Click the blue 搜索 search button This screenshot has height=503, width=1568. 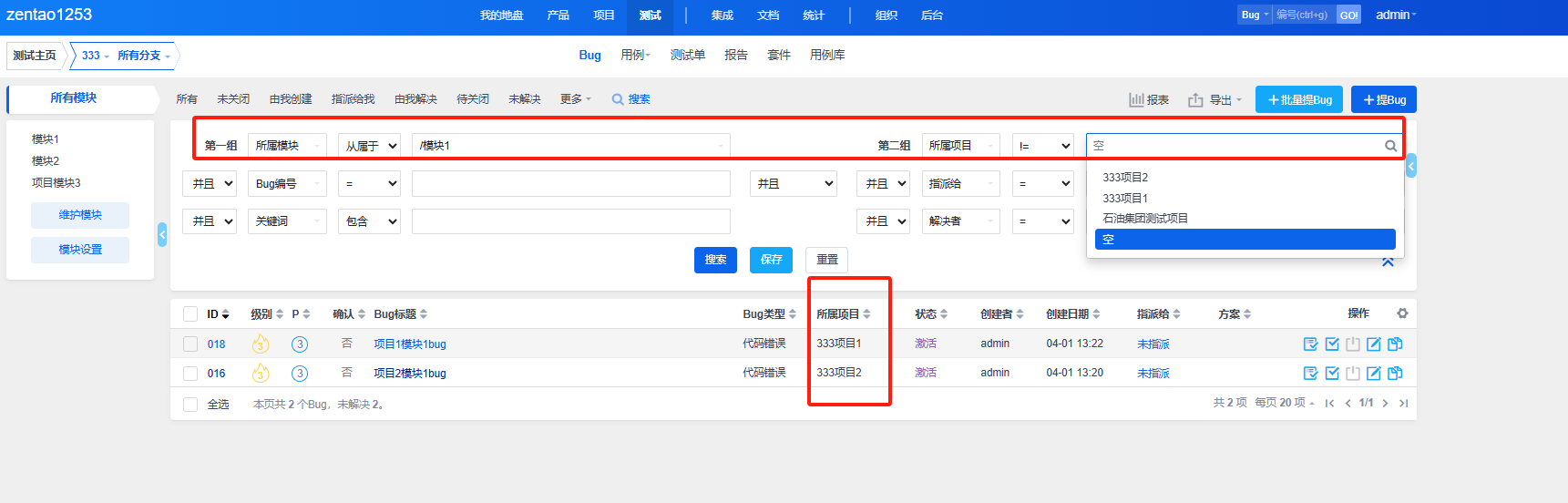coord(715,260)
